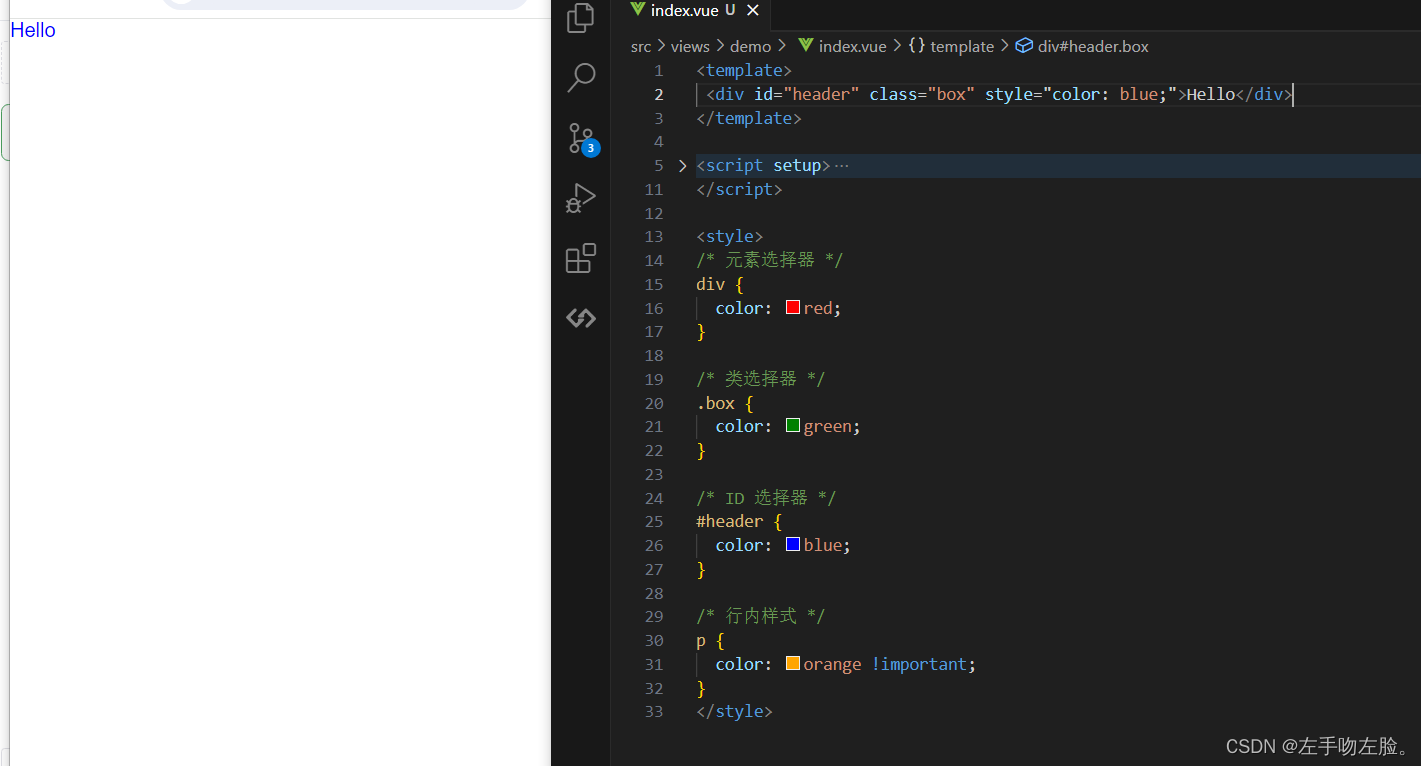Open Source Control view with 3 changes
This screenshot has width=1421, height=766.
[x=583, y=139]
